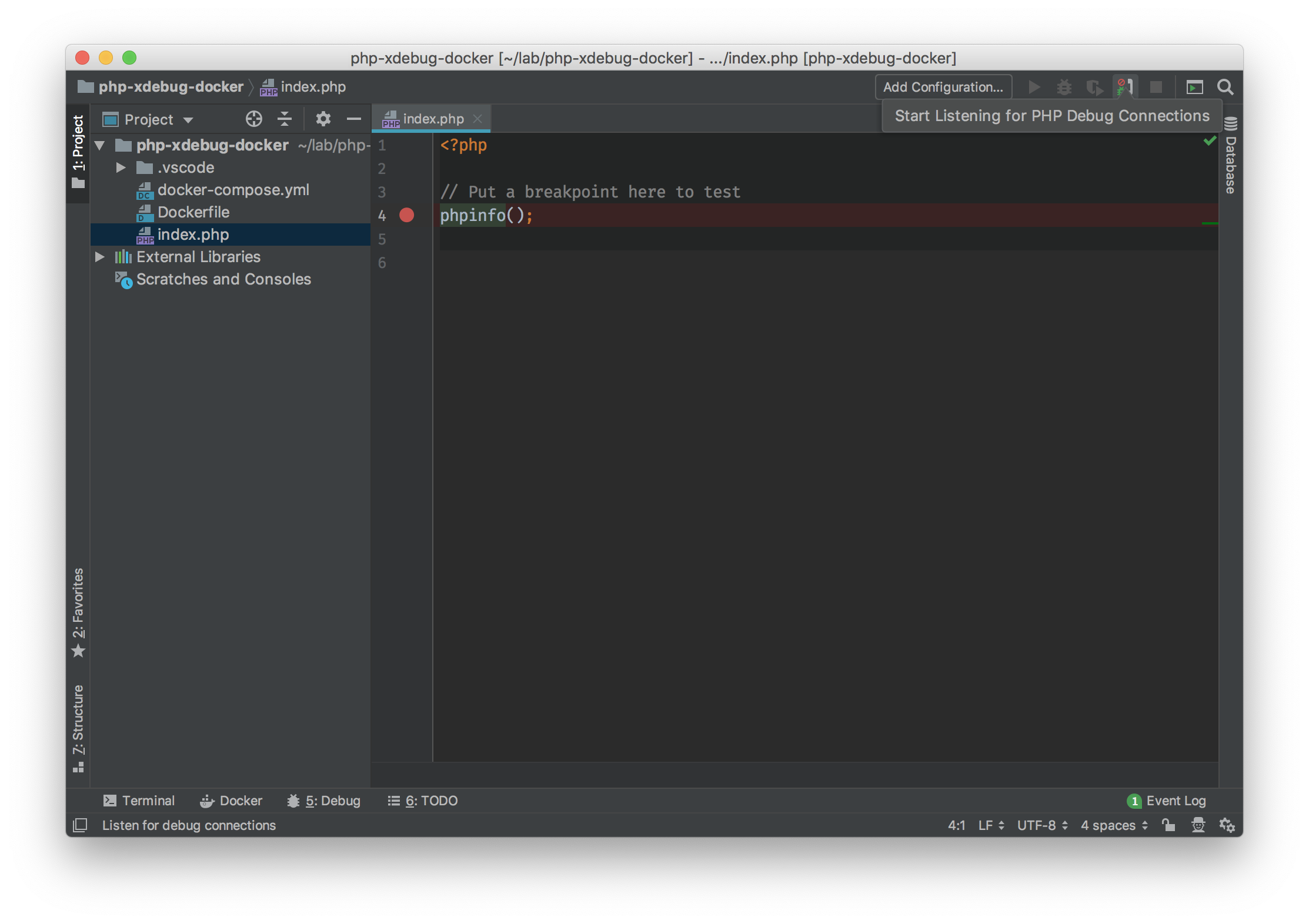
Task: Toggle the breakpoint on line 4
Action: tap(406, 215)
